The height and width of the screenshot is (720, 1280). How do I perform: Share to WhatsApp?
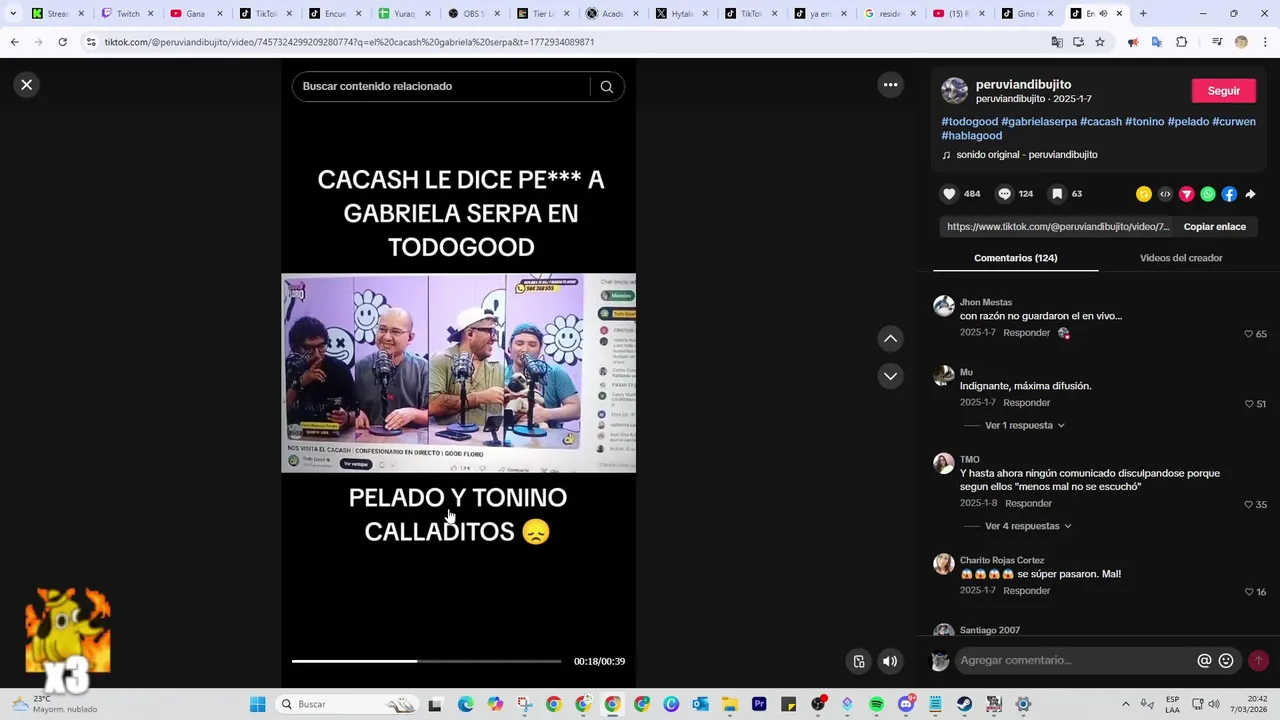pos(1208,194)
